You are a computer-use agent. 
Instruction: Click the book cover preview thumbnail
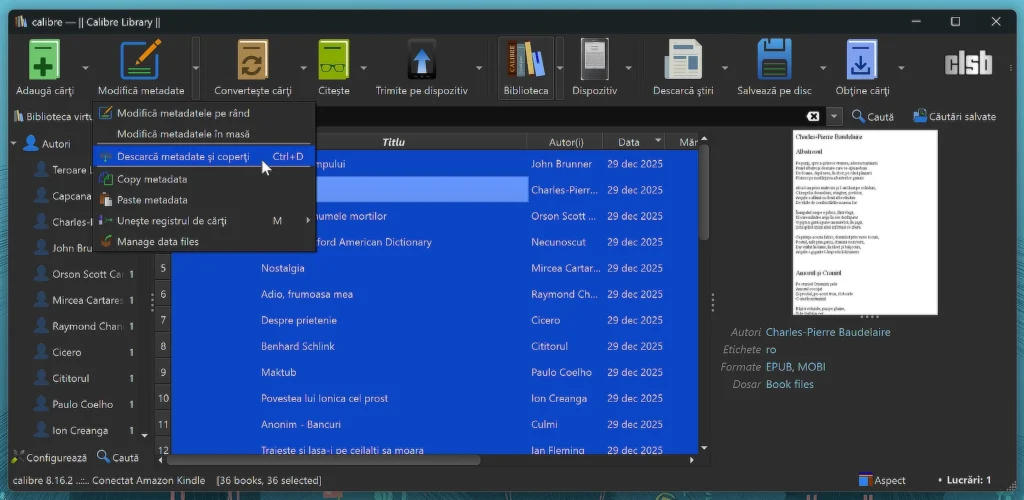(x=865, y=221)
